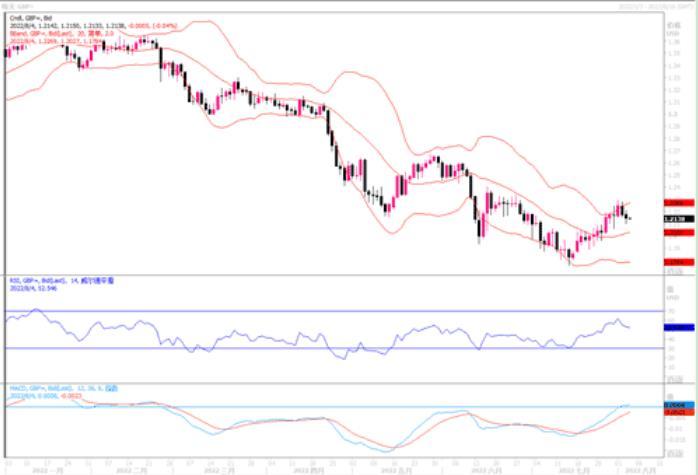
Task: Click the lowest candlestick near the July bottom
Action: coord(569,256)
